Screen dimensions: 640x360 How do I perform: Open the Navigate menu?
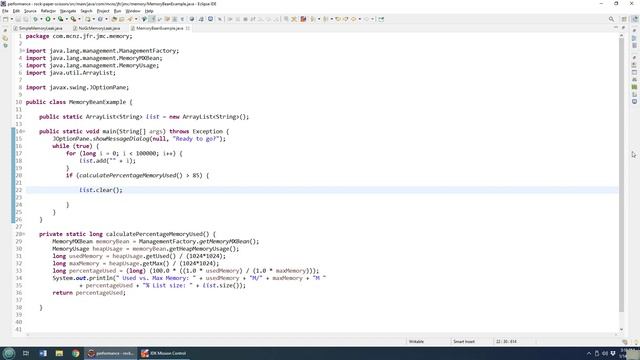(x=68, y=11)
